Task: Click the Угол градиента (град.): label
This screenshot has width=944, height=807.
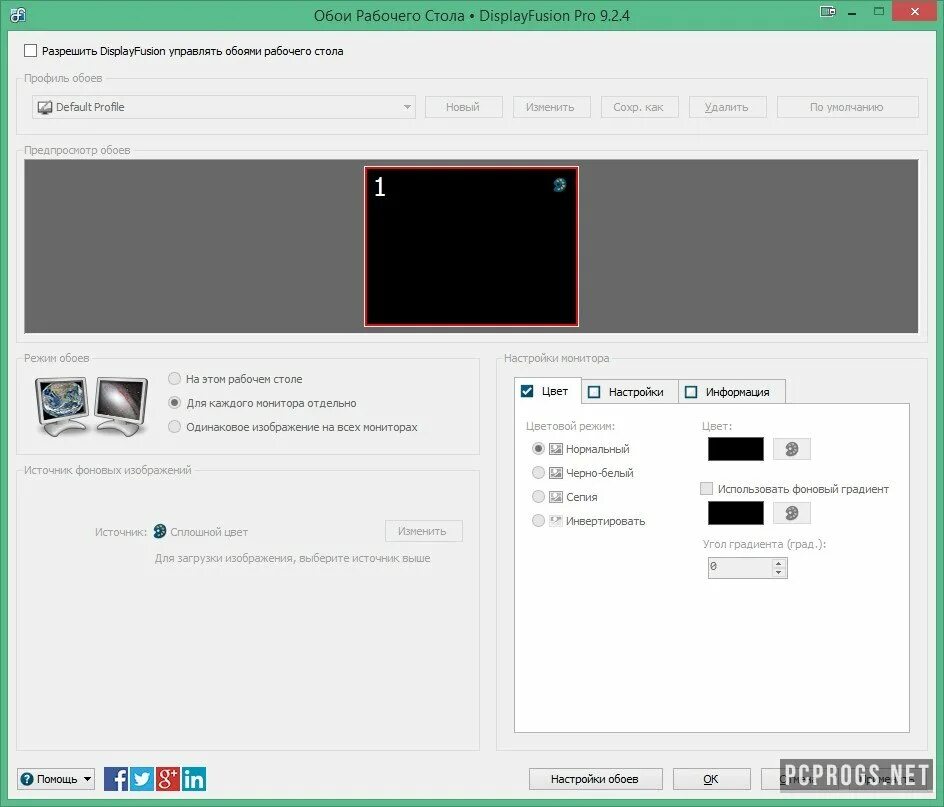Action: tap(764, 544)
